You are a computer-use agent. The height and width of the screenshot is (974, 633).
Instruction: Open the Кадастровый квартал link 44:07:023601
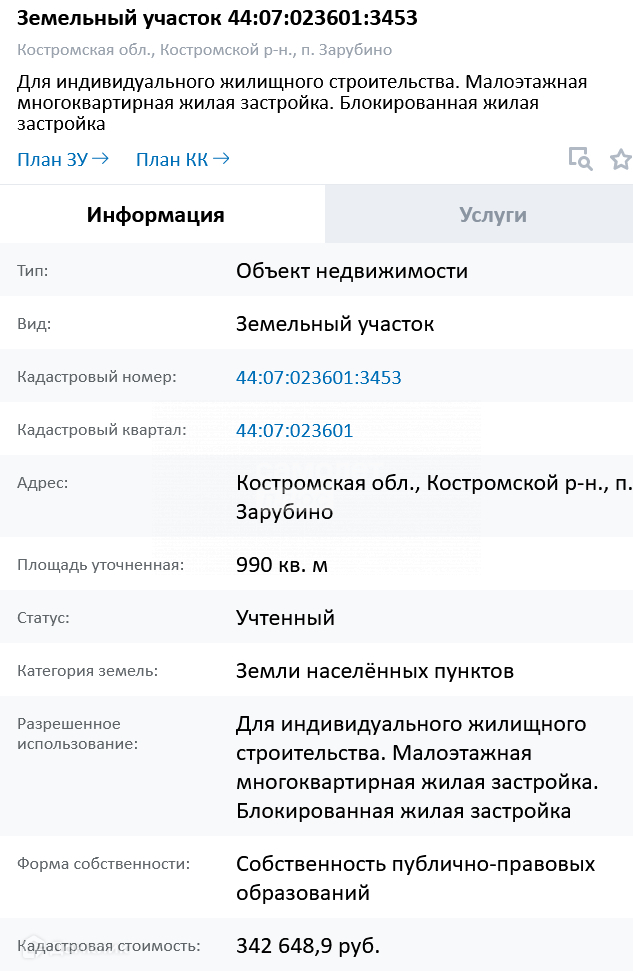pyautogui.click(x=294, y=431)
